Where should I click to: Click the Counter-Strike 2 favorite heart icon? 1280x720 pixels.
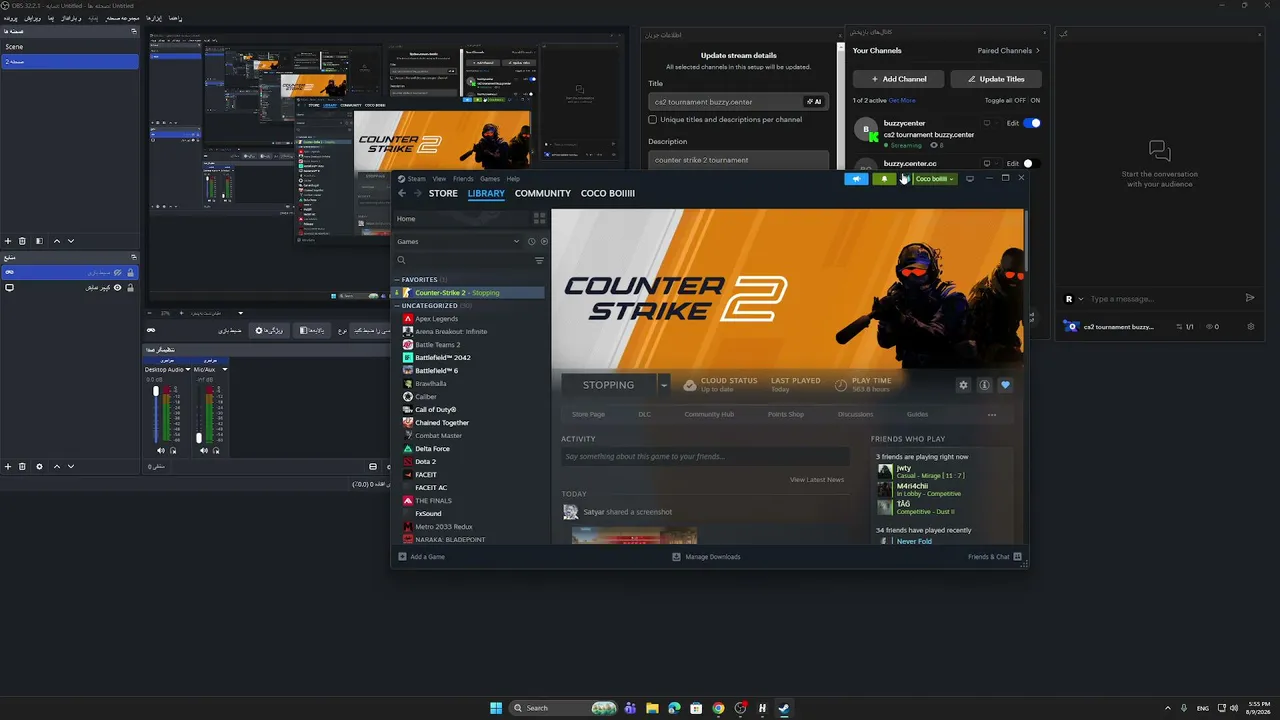[1005, 385]
